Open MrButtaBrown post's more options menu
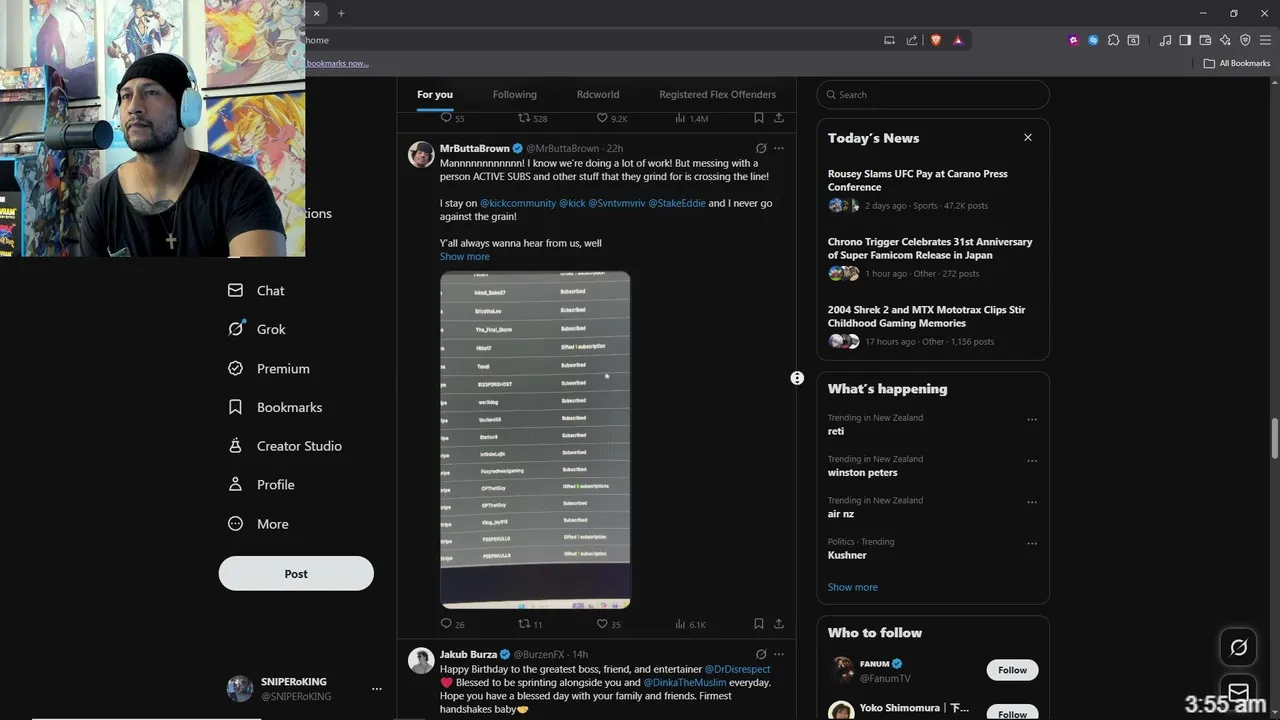Screen dimensions: 1280x720 (779, 148)
